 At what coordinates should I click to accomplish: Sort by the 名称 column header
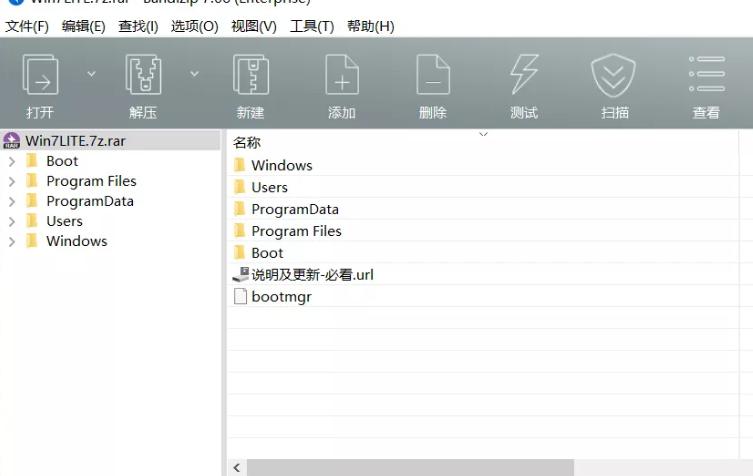click(247, 143)
